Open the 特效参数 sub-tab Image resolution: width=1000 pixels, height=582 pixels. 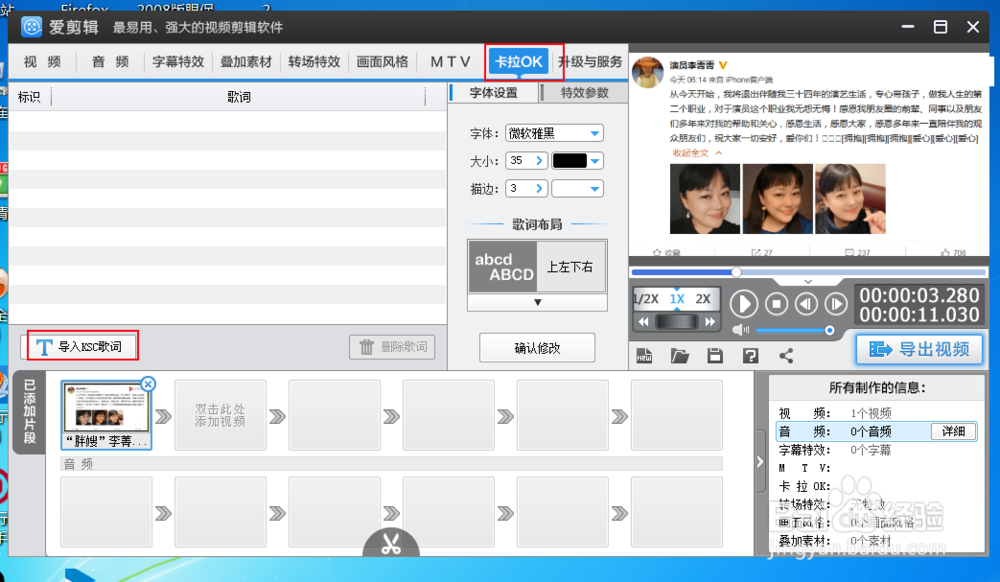click(585, 92)
